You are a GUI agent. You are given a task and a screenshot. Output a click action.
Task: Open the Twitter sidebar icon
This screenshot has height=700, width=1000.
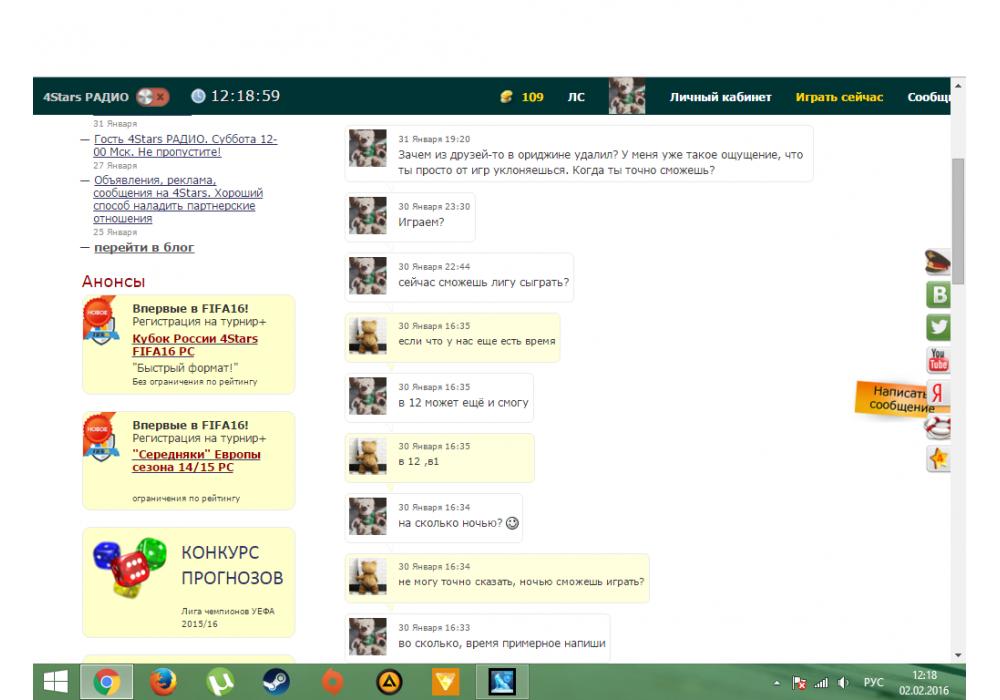(939, 328)
